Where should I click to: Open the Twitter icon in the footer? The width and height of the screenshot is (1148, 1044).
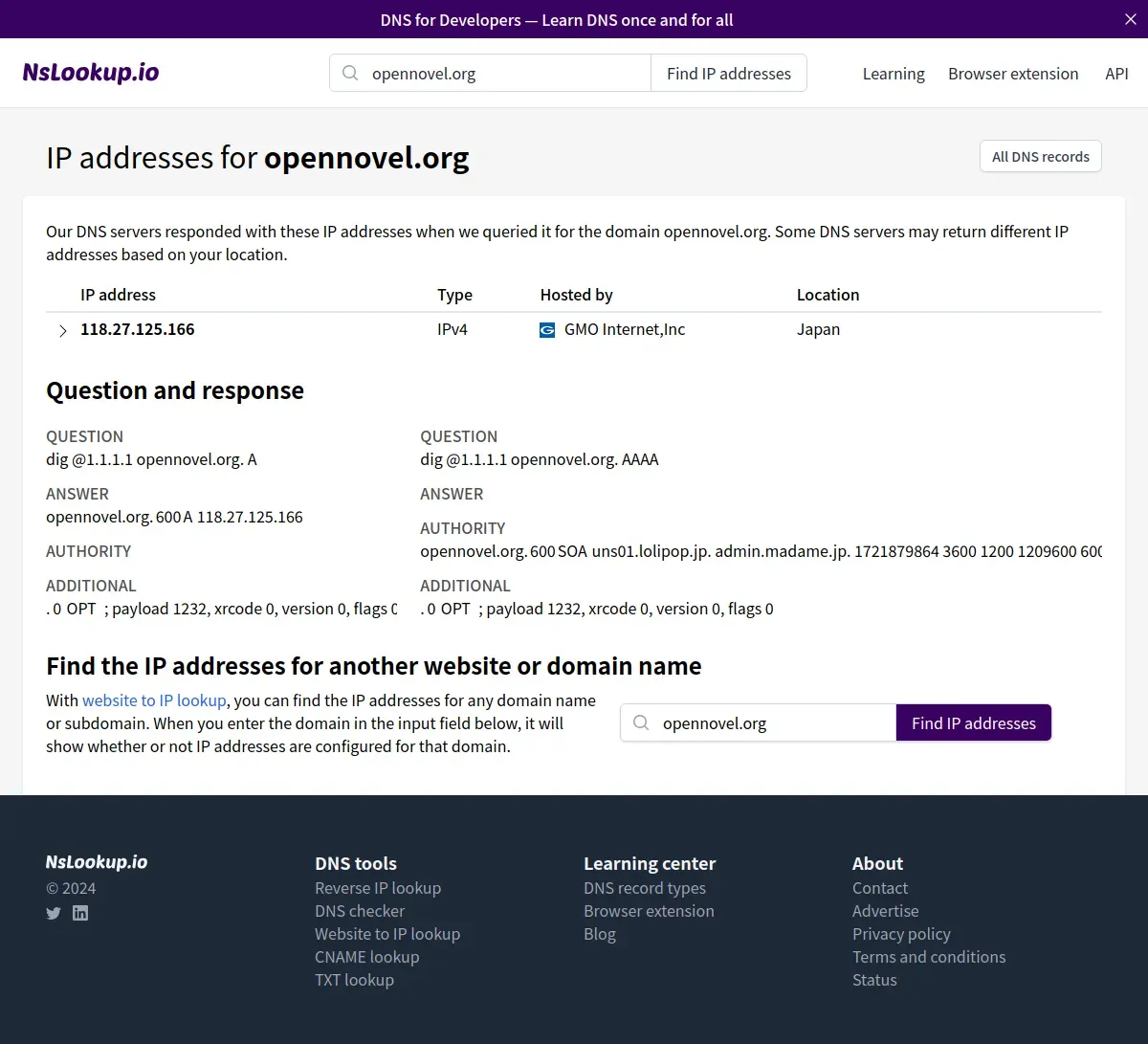(x=54, y=913)
